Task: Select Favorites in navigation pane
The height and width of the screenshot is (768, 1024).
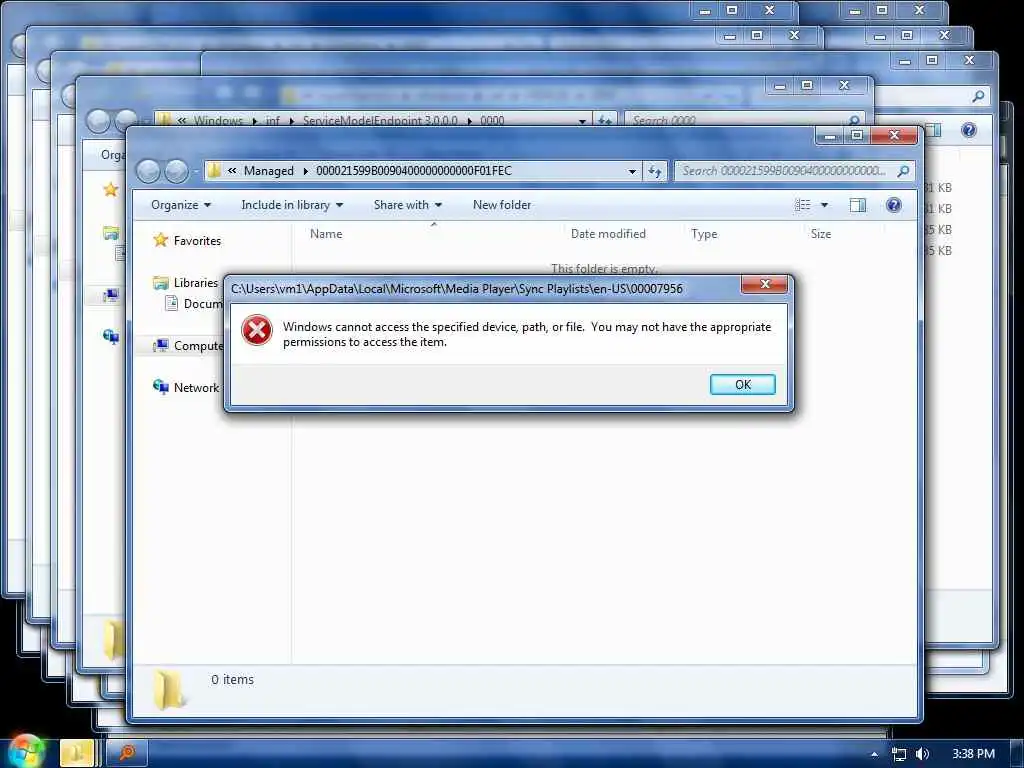Action: [x=197, y=241]
